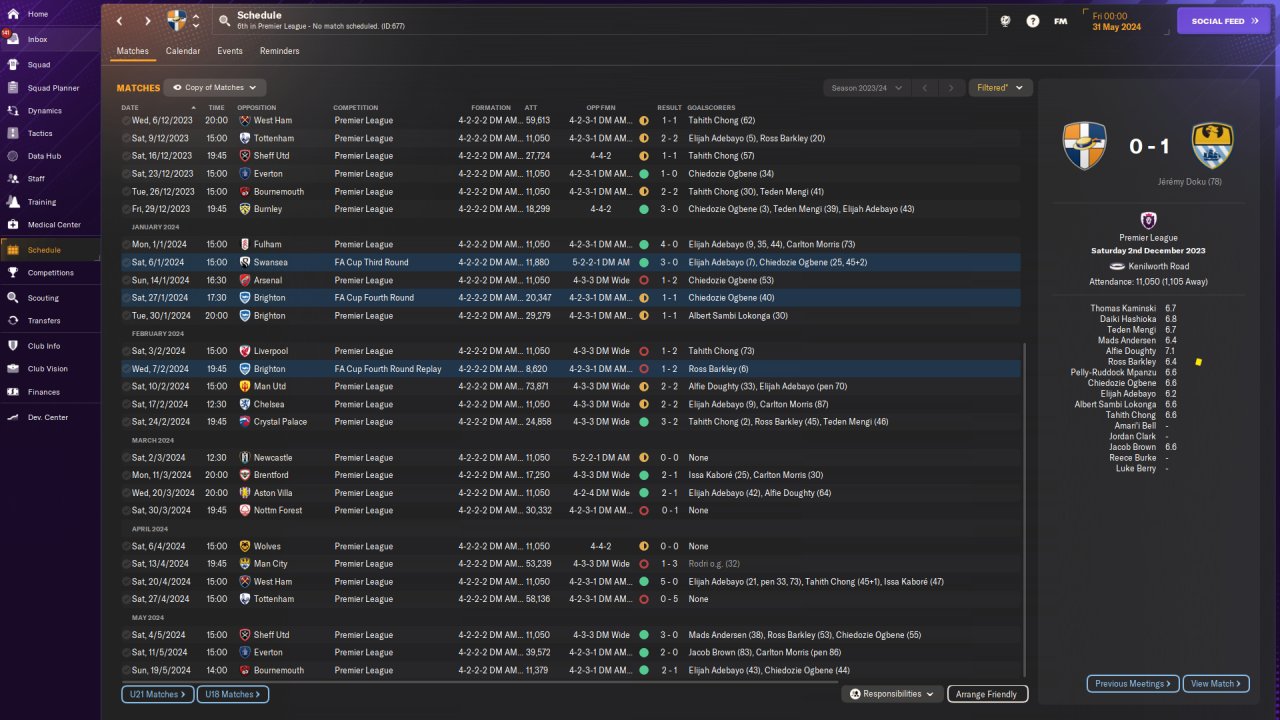Open Scouting from the sidebar

click(43, 298)
